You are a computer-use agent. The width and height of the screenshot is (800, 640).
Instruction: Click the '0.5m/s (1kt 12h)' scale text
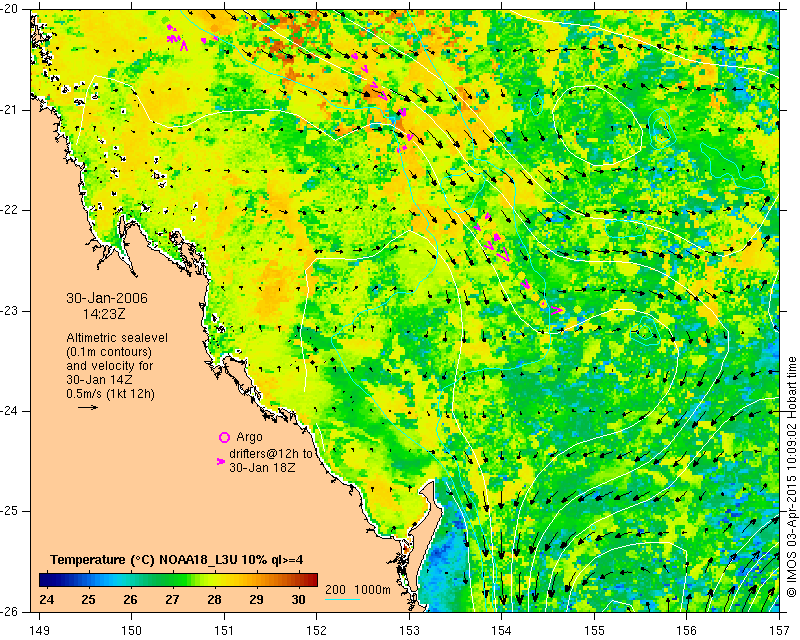click(x=110, y=394)
